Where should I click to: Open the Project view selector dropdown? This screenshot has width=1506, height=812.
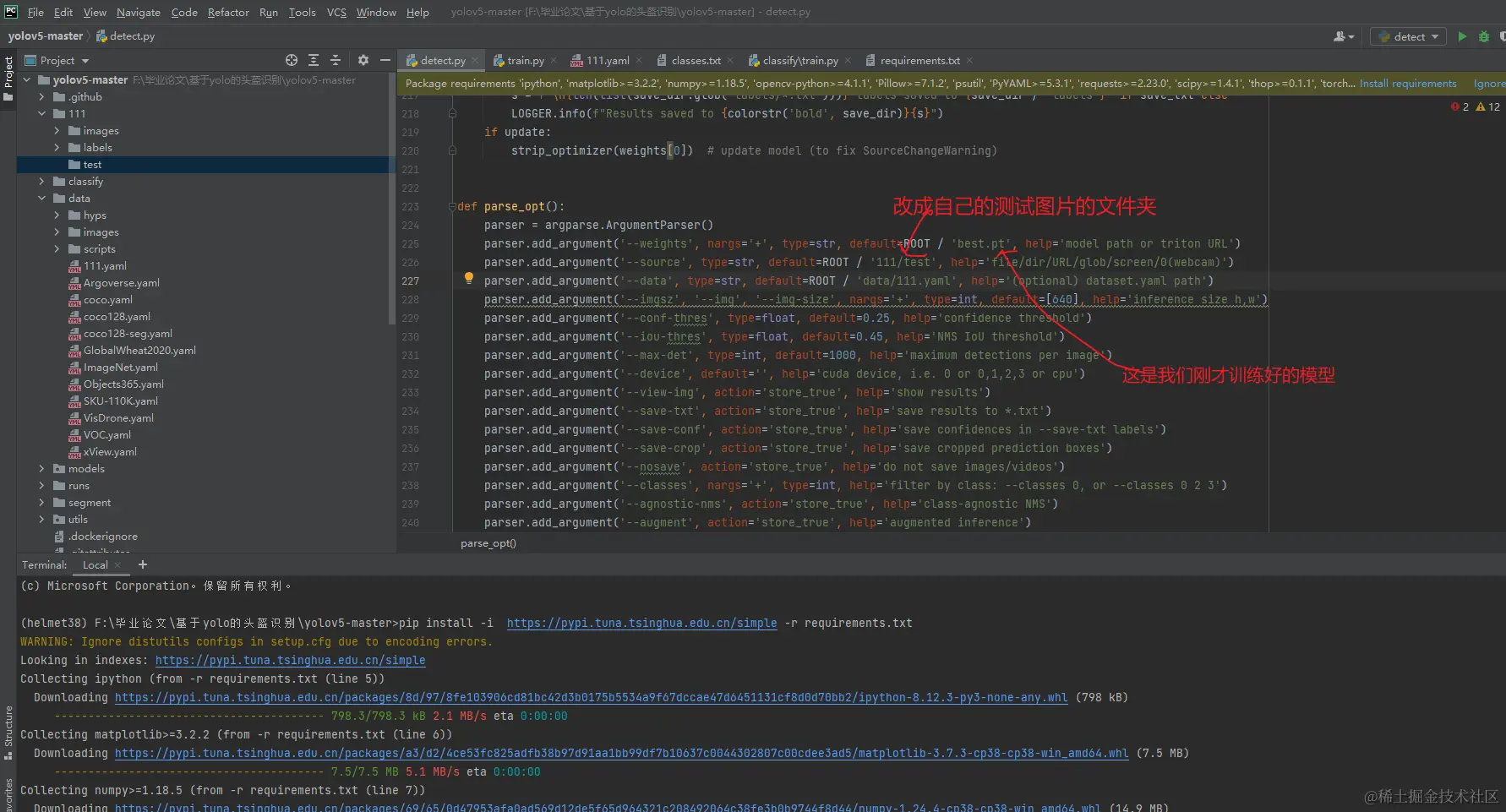(57, 61)
